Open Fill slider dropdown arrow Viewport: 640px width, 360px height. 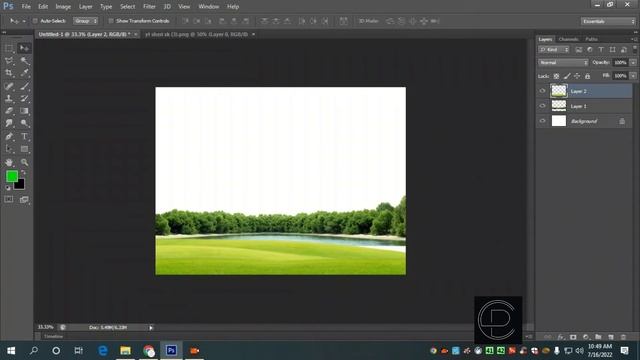(x=633, y=76)
